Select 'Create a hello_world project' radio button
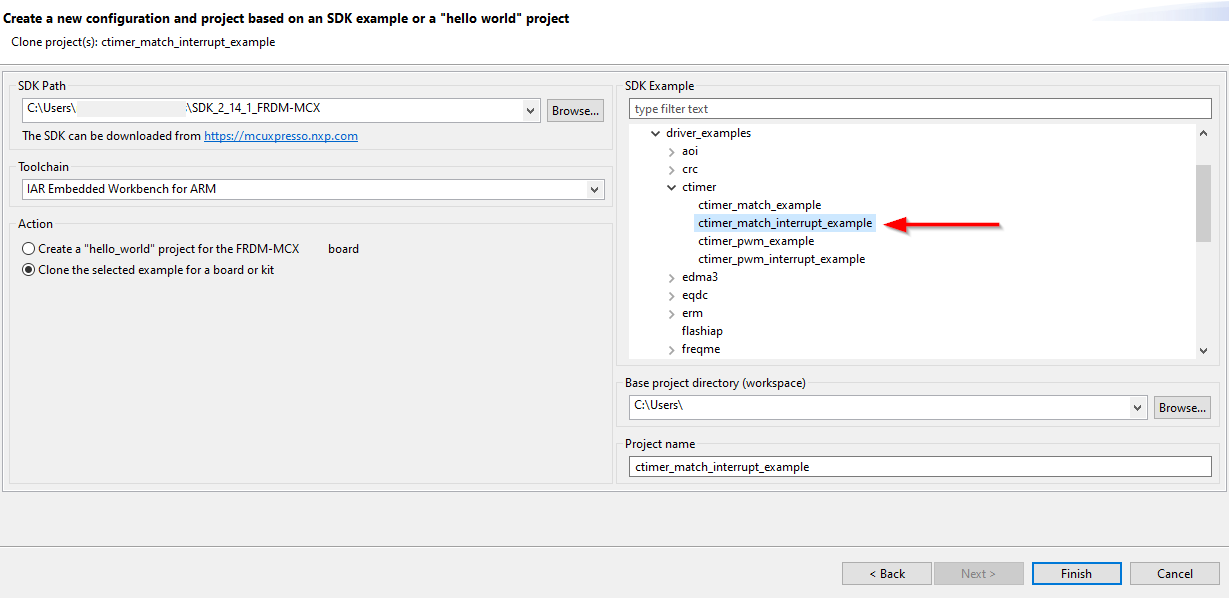 point(29,249)
